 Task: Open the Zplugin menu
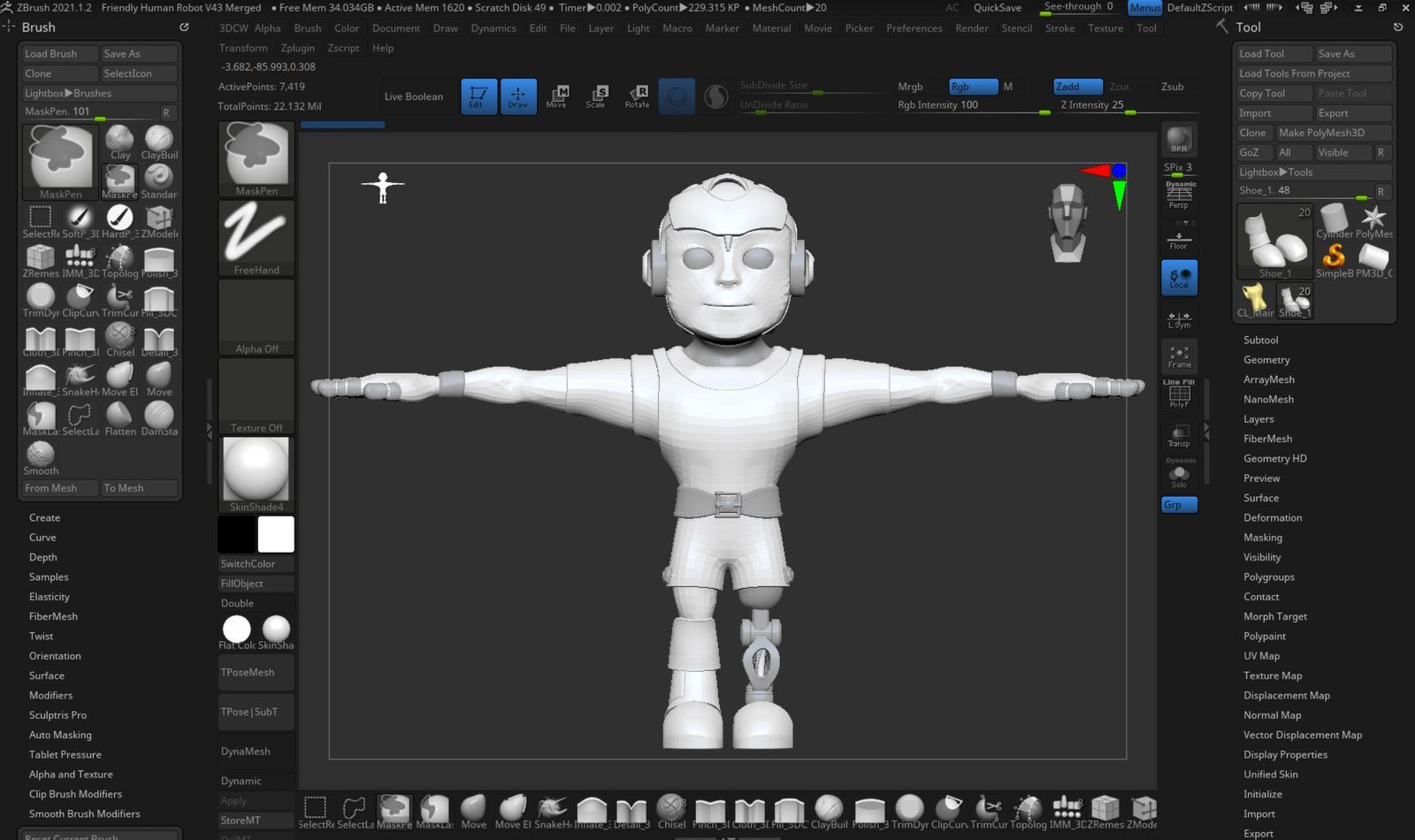297,48
